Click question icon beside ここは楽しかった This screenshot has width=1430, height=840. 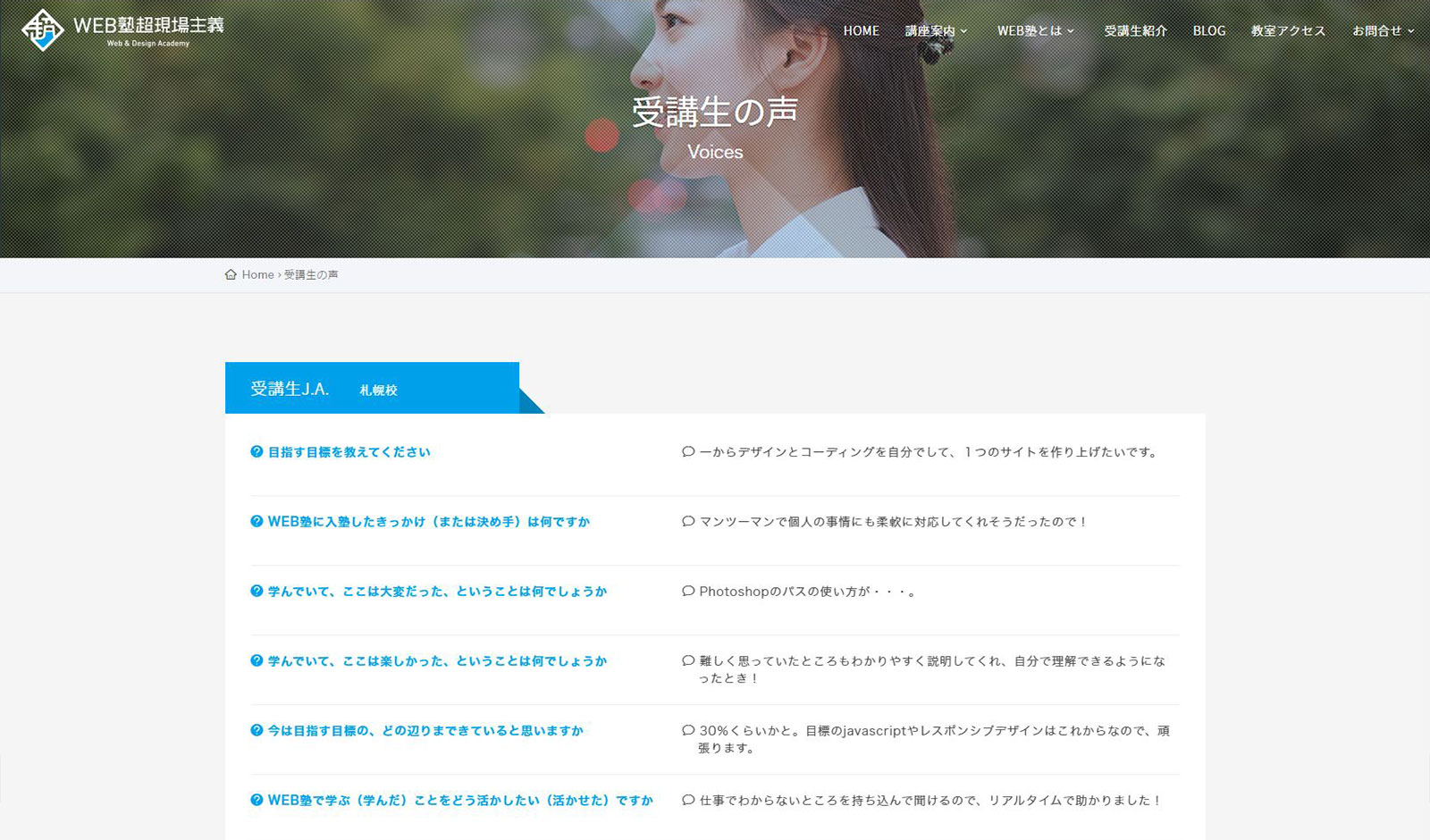[x=257, y=661]
